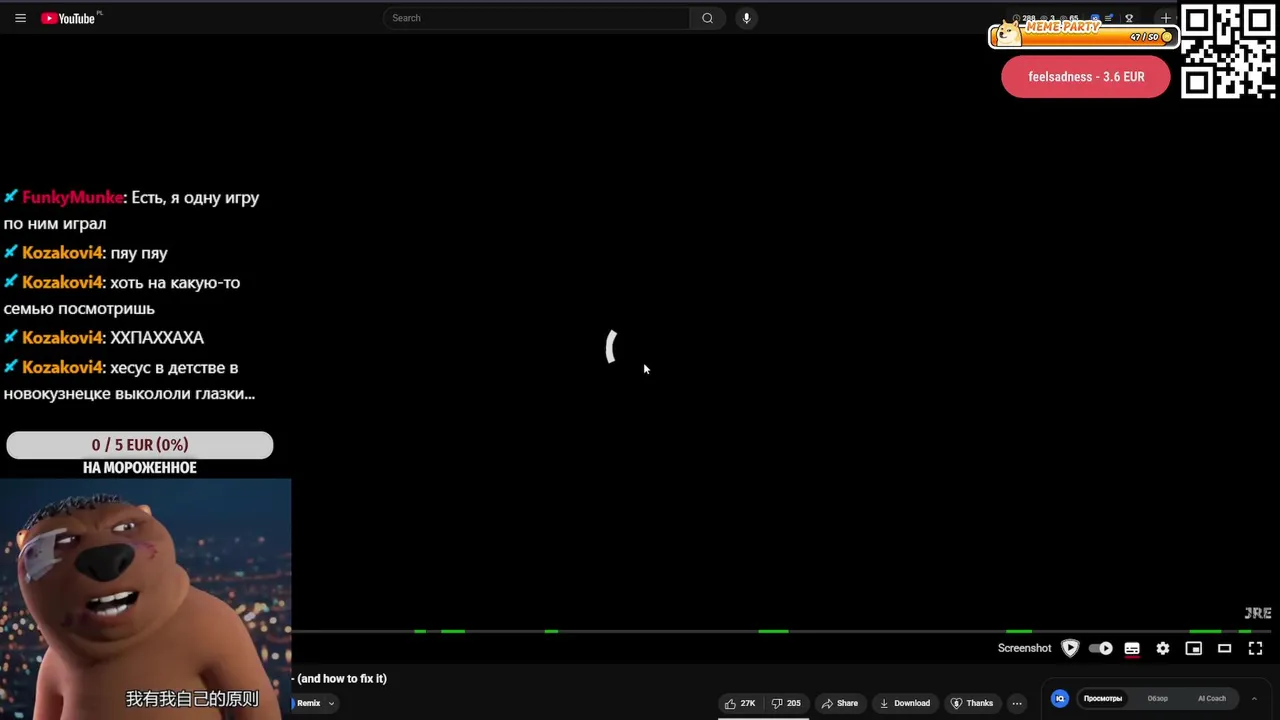Image resolution: width=1280 pixels, height=720 pixels.
Task: Open the YouTube hamburger guide menu
Action: [20, 18]
